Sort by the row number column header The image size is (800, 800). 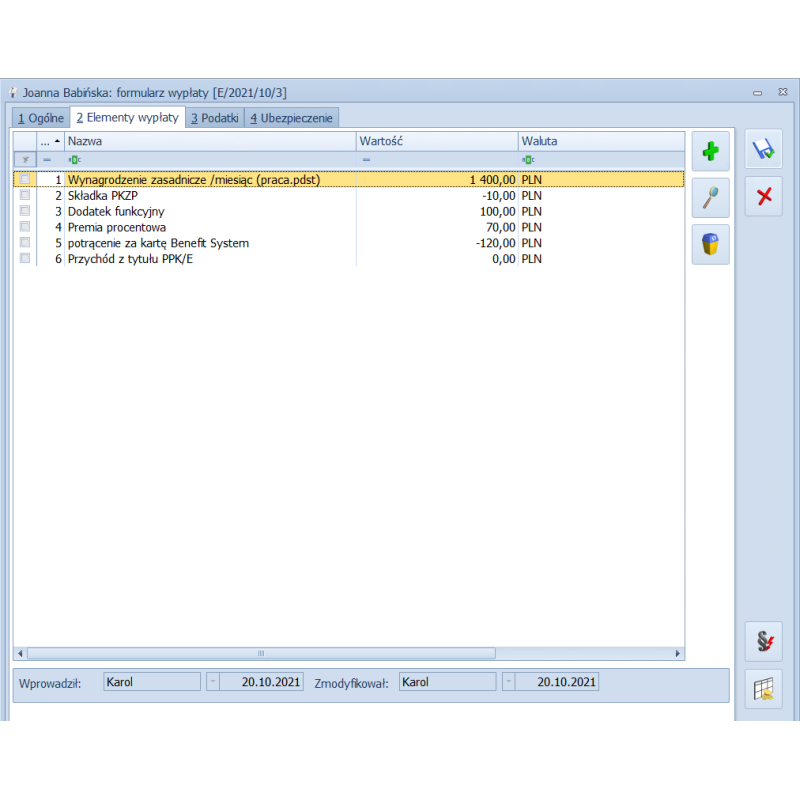tap(50, 141)
